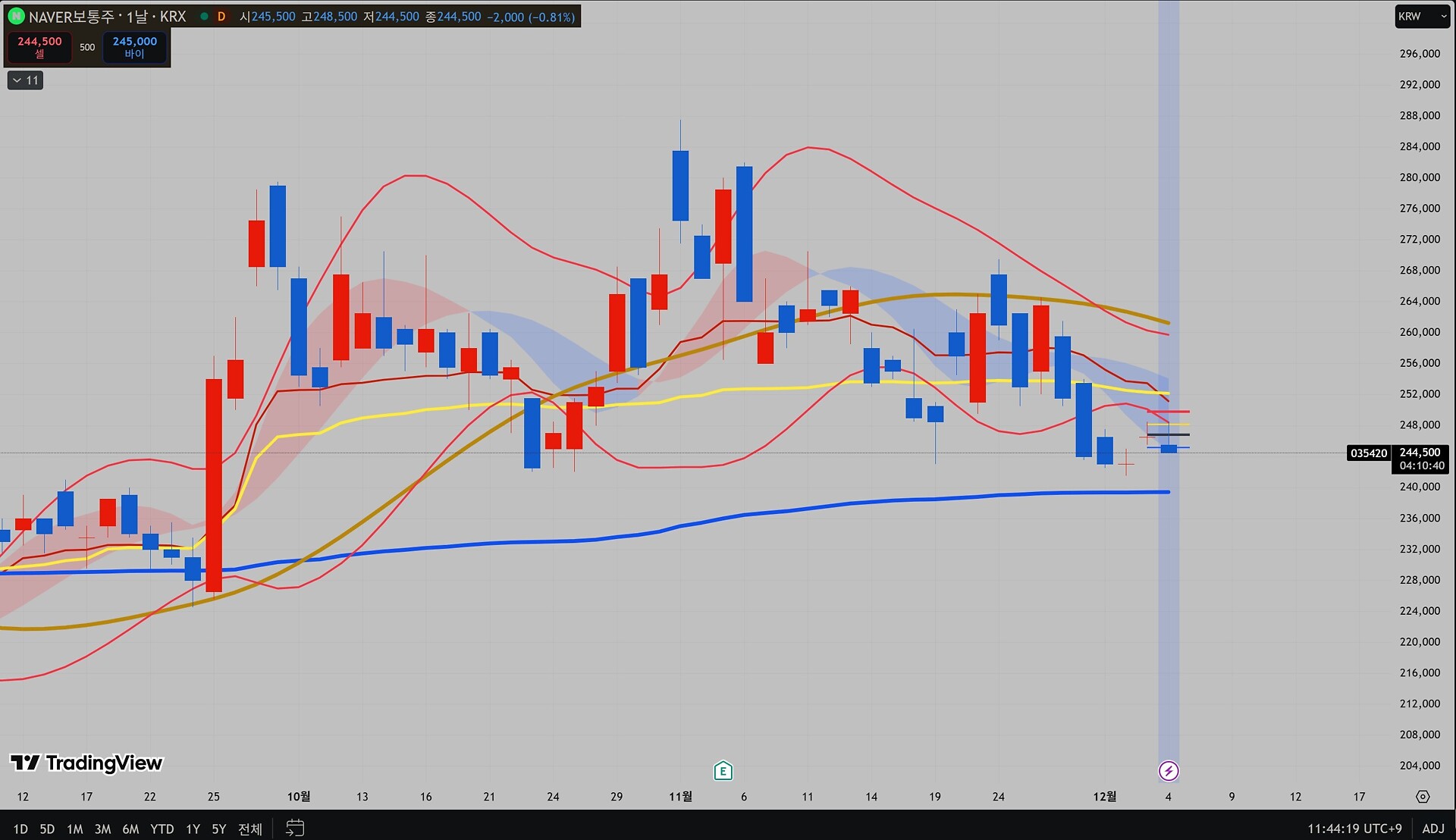
Task: Toggle ADJ adjusted data option
Action: 1432,829
